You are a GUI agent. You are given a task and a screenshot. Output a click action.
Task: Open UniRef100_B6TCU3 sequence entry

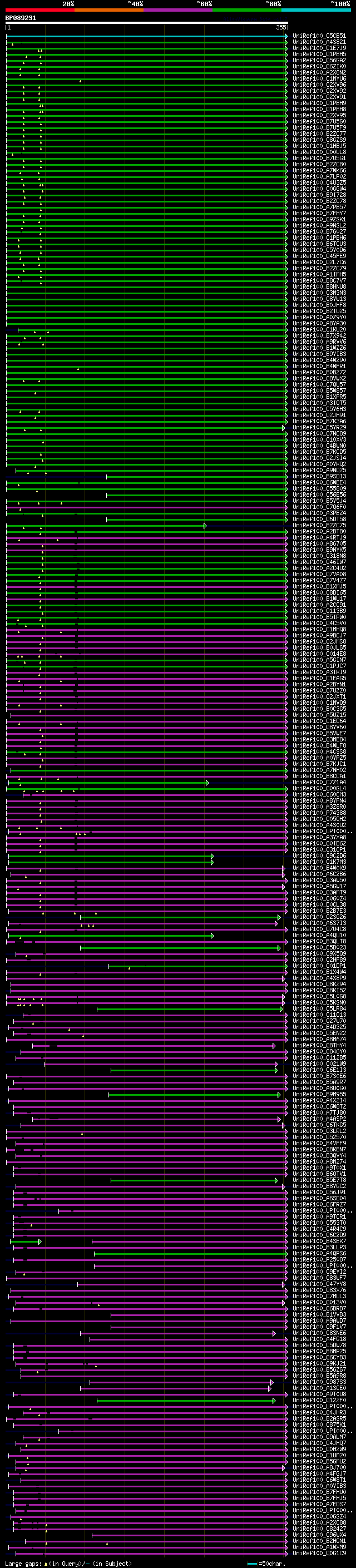click(x=319, y=244)
